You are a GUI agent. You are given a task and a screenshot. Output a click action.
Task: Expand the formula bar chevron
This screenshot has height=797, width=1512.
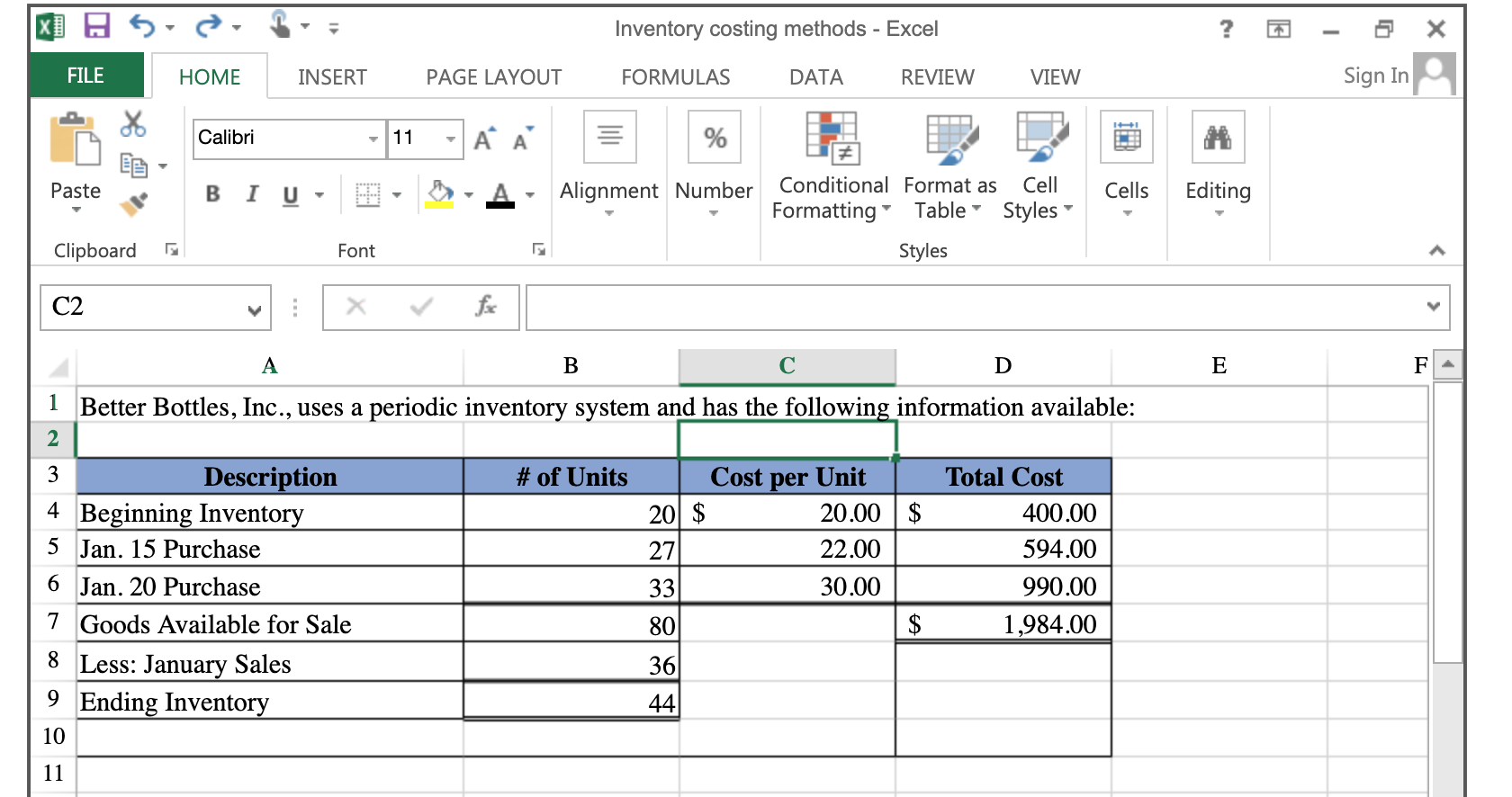(x=1434, y=307)
